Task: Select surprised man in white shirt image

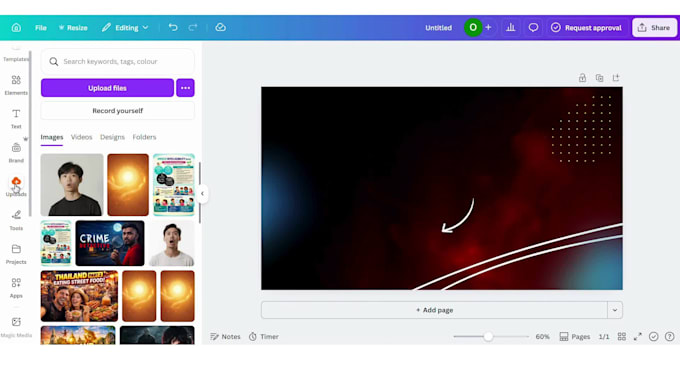Action: coord(172,243)
